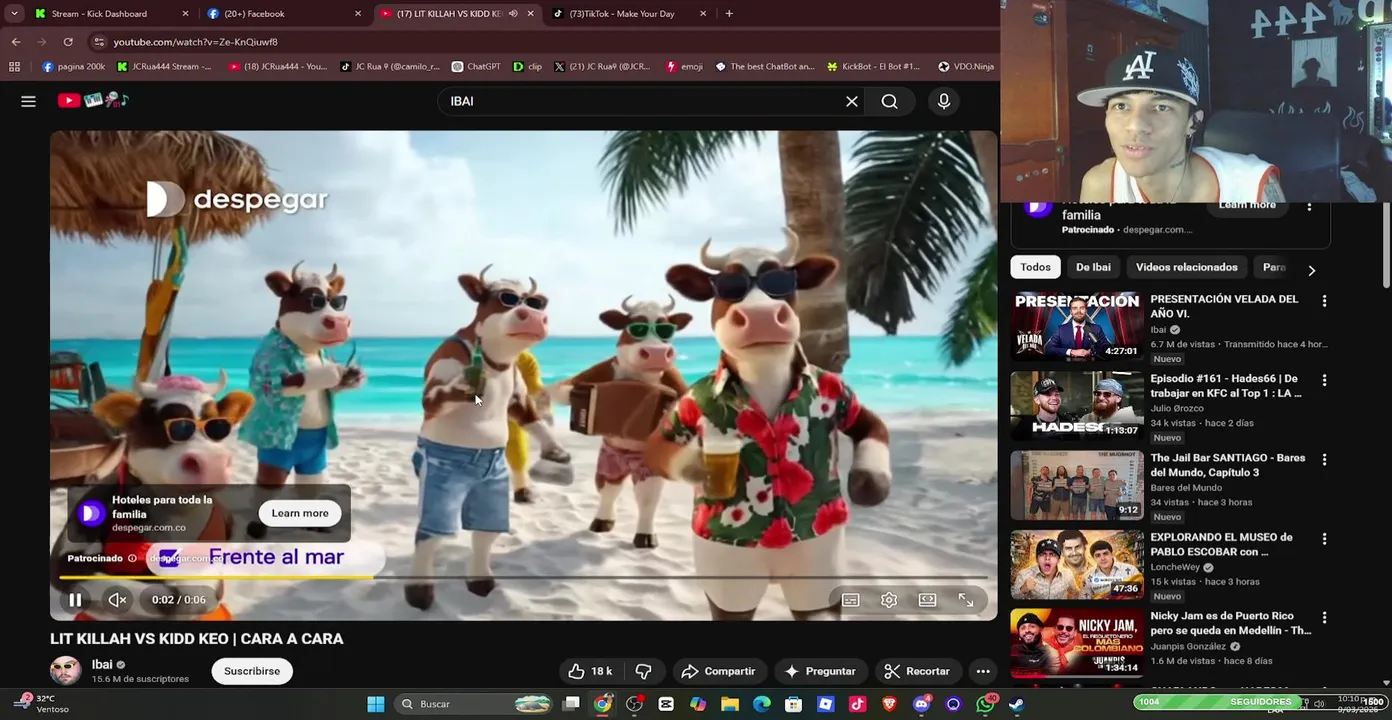Screen dimensions: 1392x720
Task: Open EXPLORANDO EL MUSEO de PABLO ESCOBAR title
Action: pyautogui.click(x=1221, y=544)
